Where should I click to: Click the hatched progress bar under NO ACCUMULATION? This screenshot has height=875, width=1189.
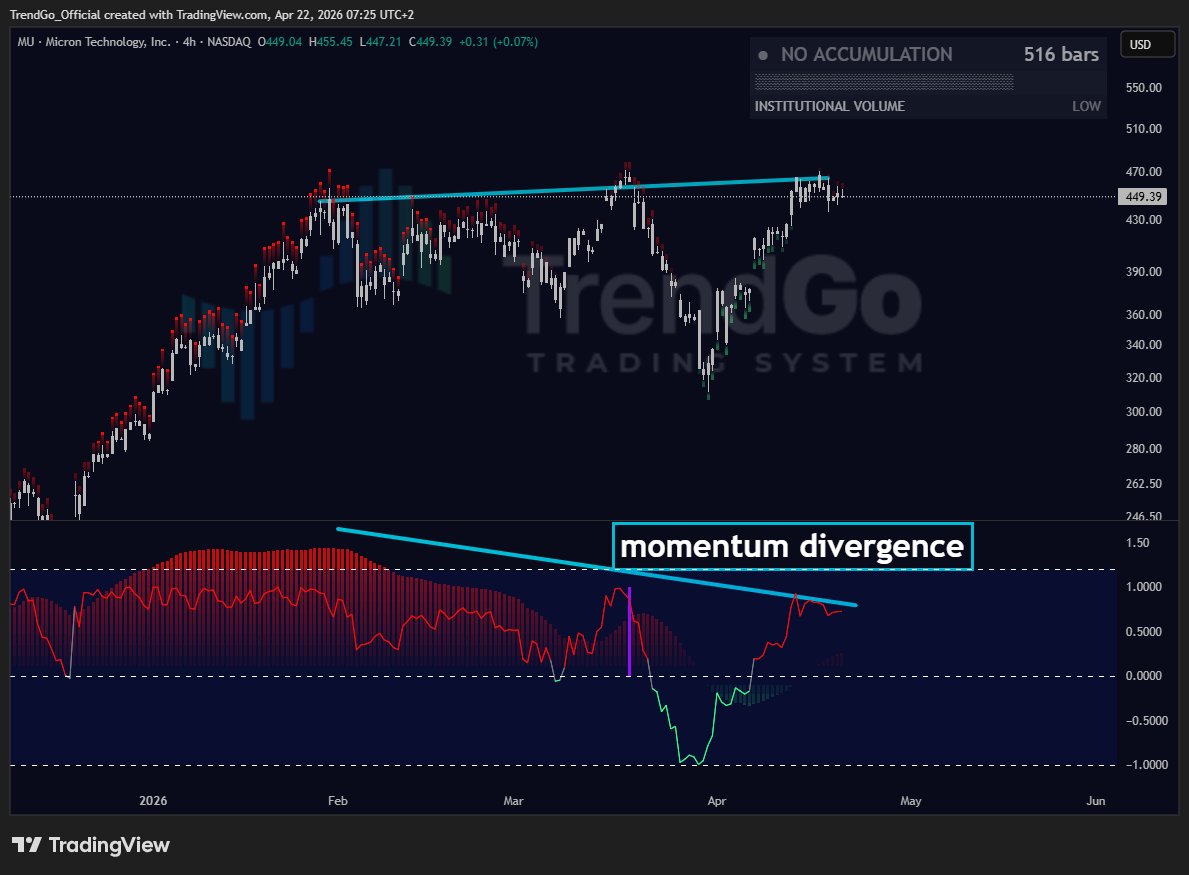coord(884,80)
